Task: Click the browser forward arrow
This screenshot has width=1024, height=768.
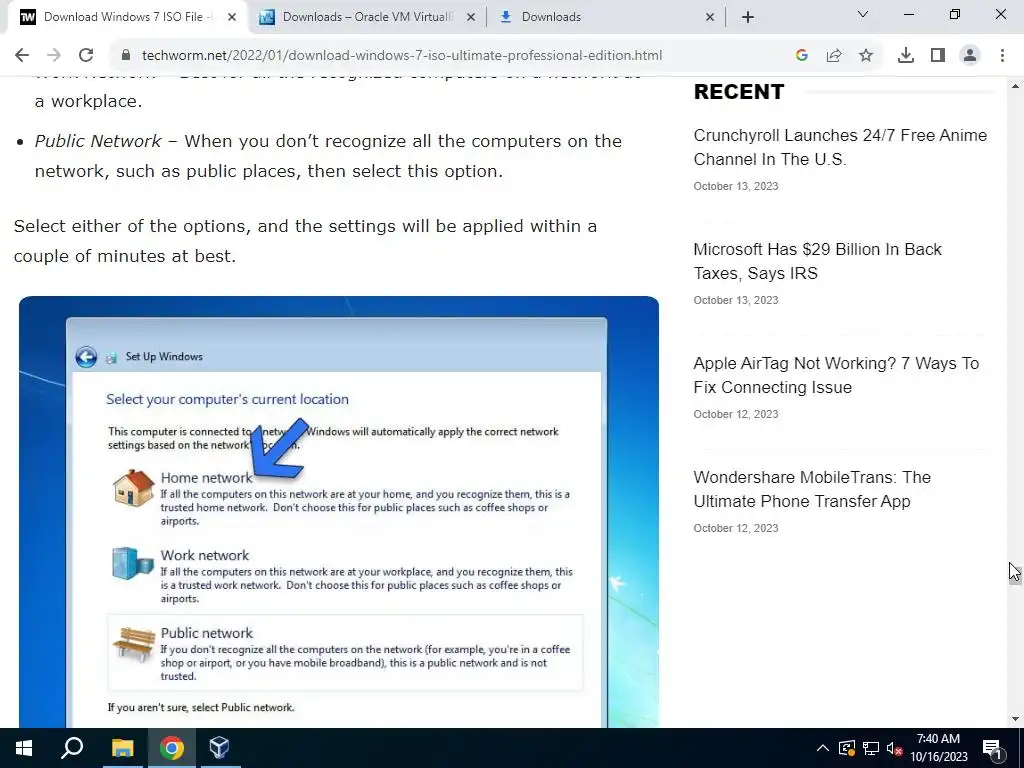Action: (x=54, y=56)
